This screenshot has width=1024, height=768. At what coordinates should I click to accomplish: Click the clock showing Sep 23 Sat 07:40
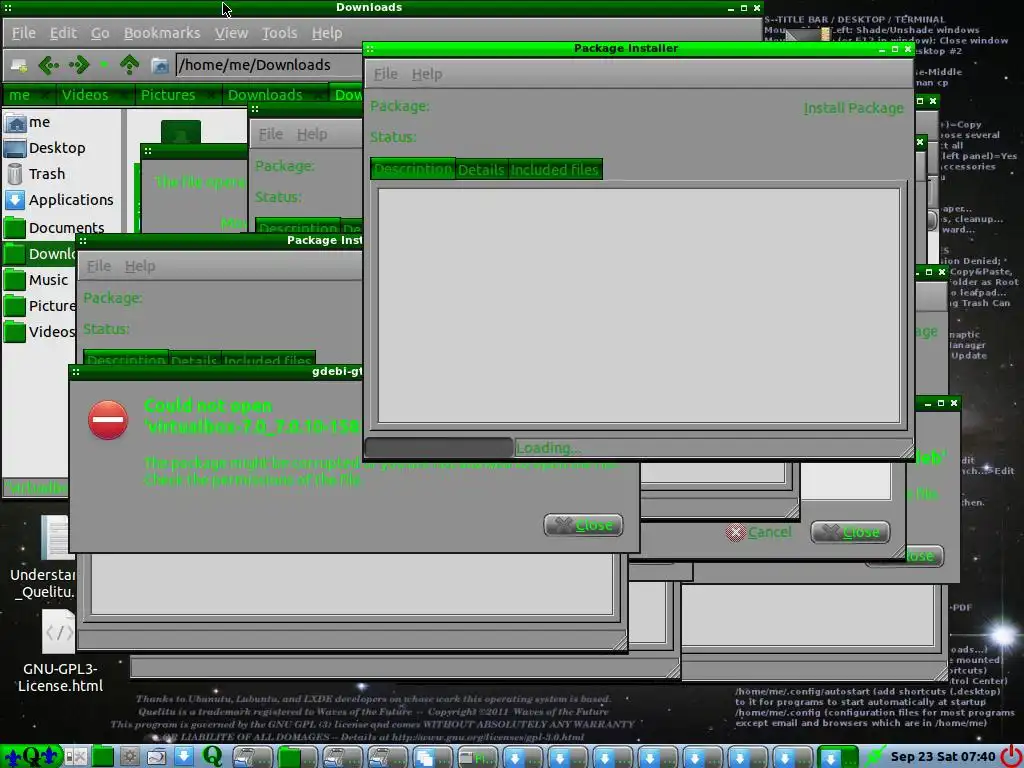943,757
